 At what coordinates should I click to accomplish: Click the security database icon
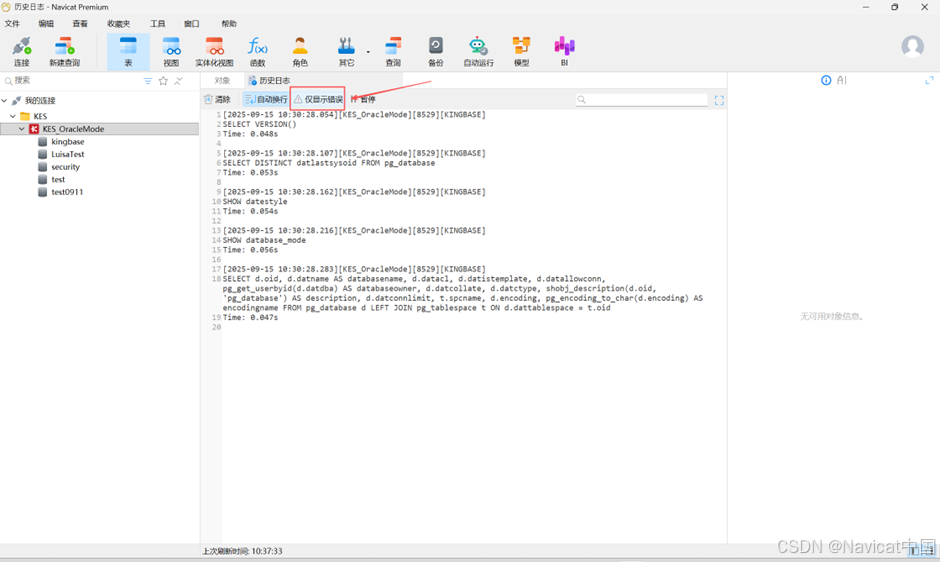coord(43,167)
